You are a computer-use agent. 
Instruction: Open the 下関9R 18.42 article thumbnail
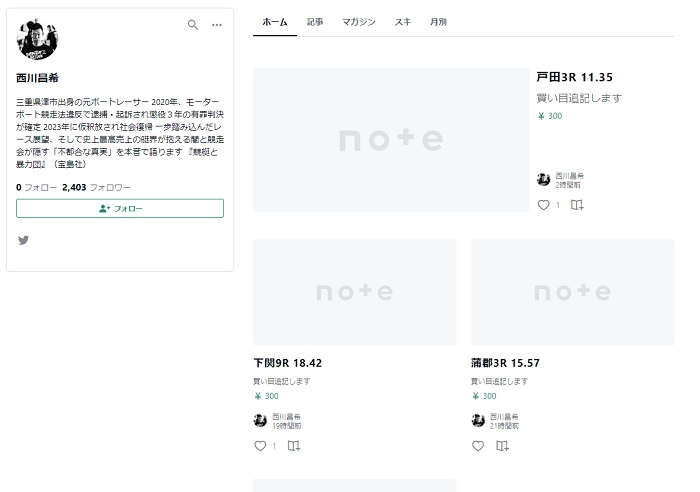click(355, 290)
